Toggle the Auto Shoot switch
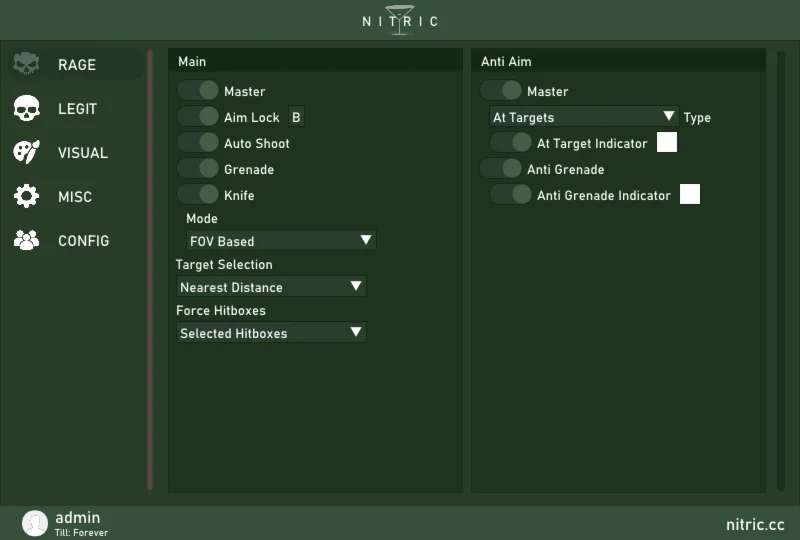 click(198, 143)
